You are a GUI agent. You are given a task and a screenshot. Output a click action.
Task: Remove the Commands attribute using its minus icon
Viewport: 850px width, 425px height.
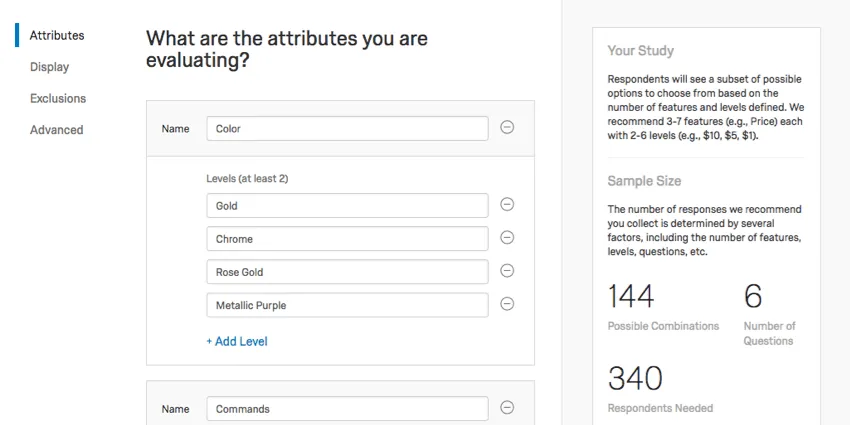point(507,407)
